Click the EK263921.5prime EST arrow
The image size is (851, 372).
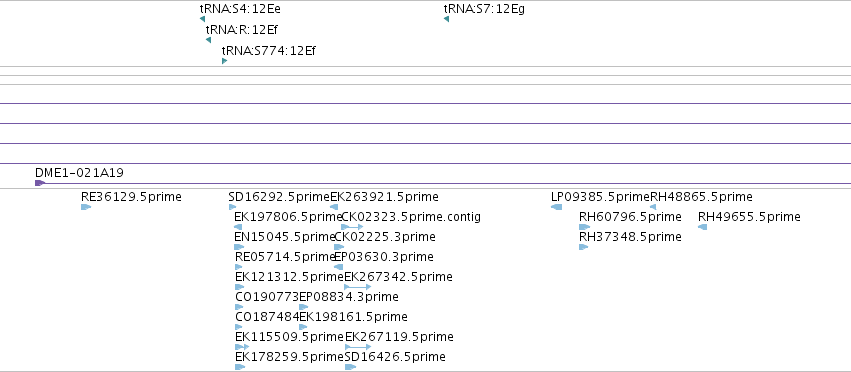tap(334, 207)
